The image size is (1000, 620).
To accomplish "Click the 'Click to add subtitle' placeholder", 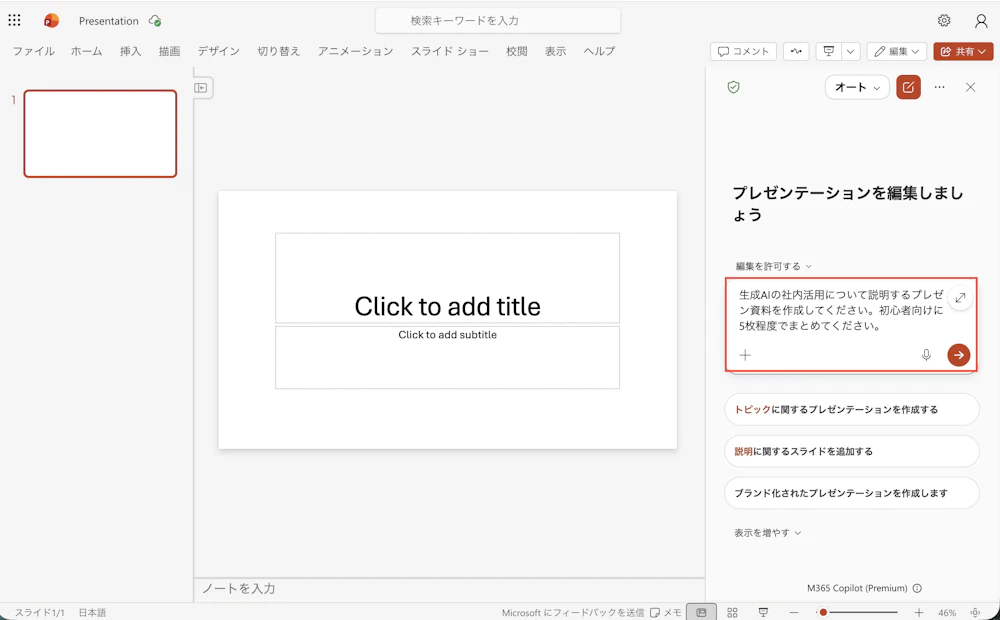I will pos(447,357).
